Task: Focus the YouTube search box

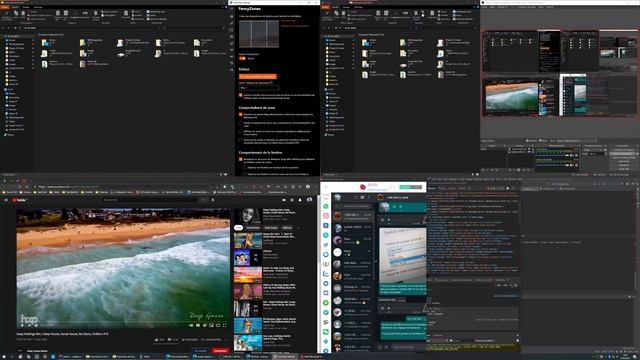Action: click(150, 200)
